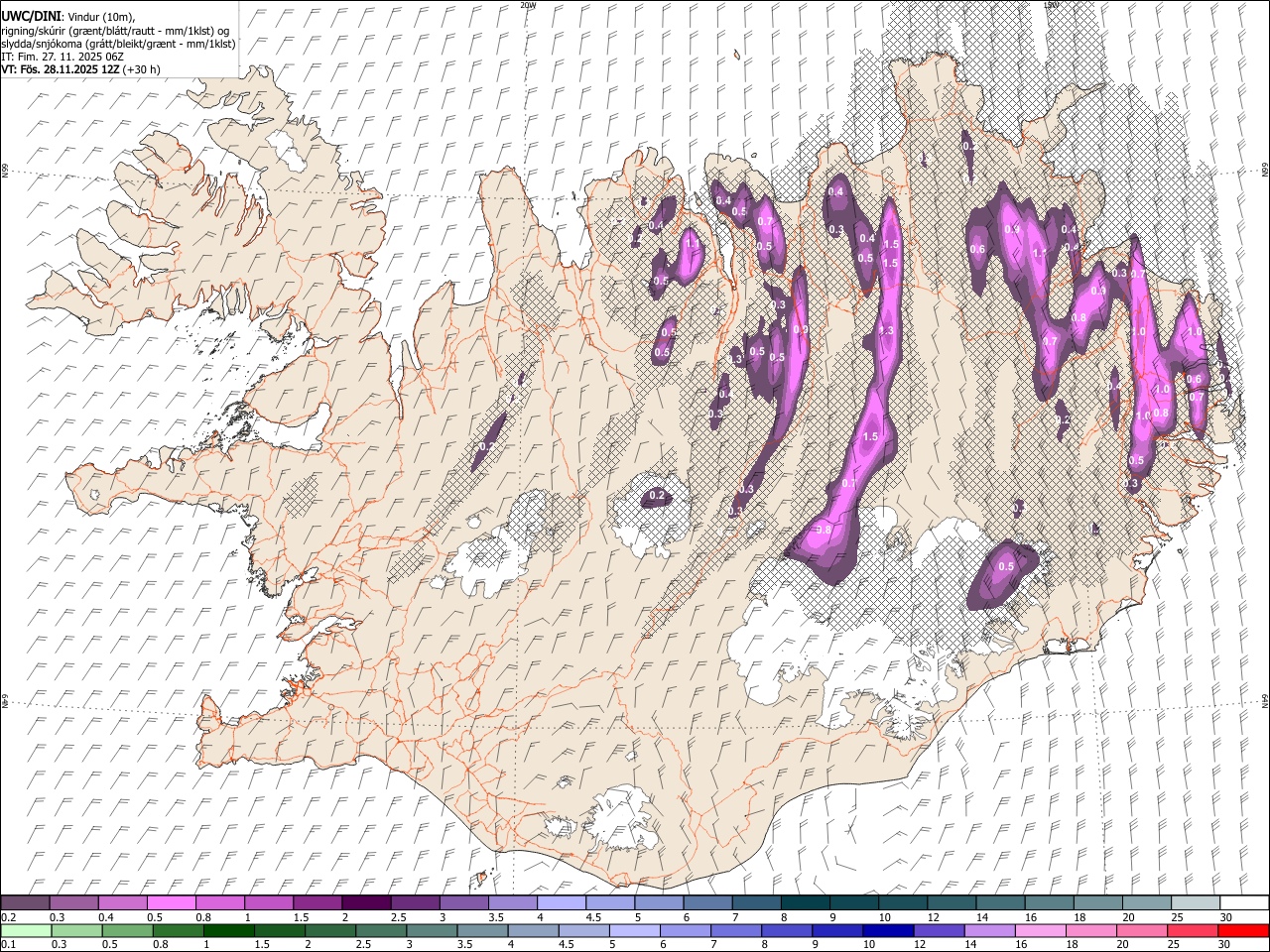Select the medium blue 8 mm rain swatch
Image resolution: width=1270 pixels, height=952 pixels.
(x=787, y=930)
